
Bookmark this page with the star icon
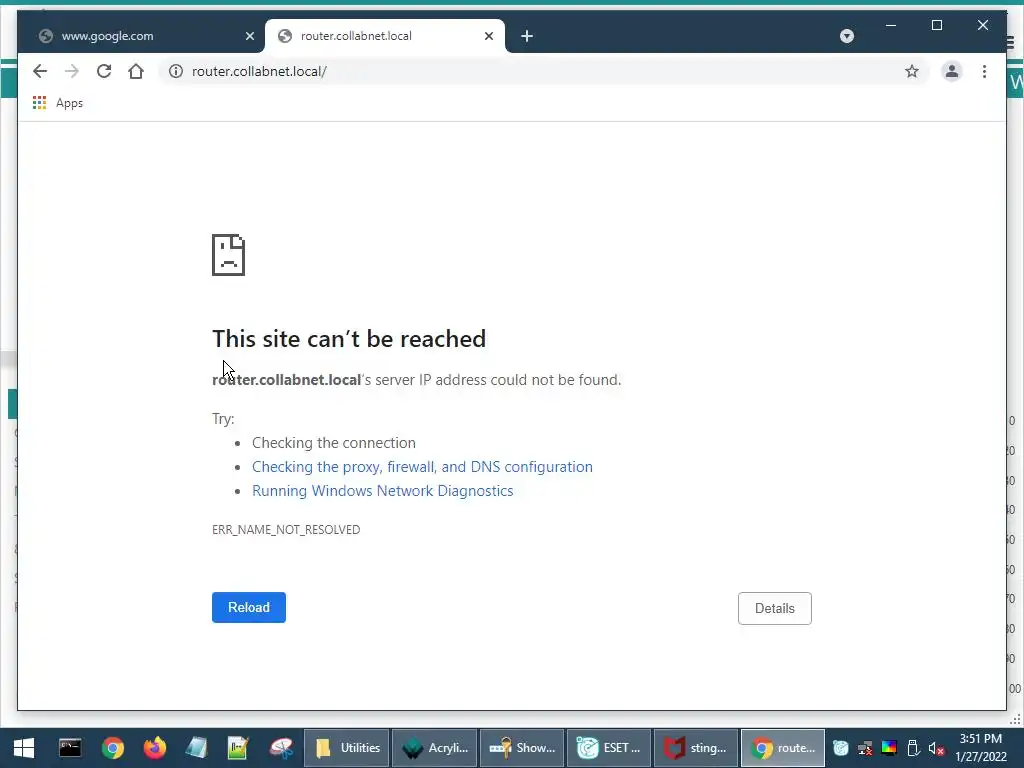[x=912, y=71]
